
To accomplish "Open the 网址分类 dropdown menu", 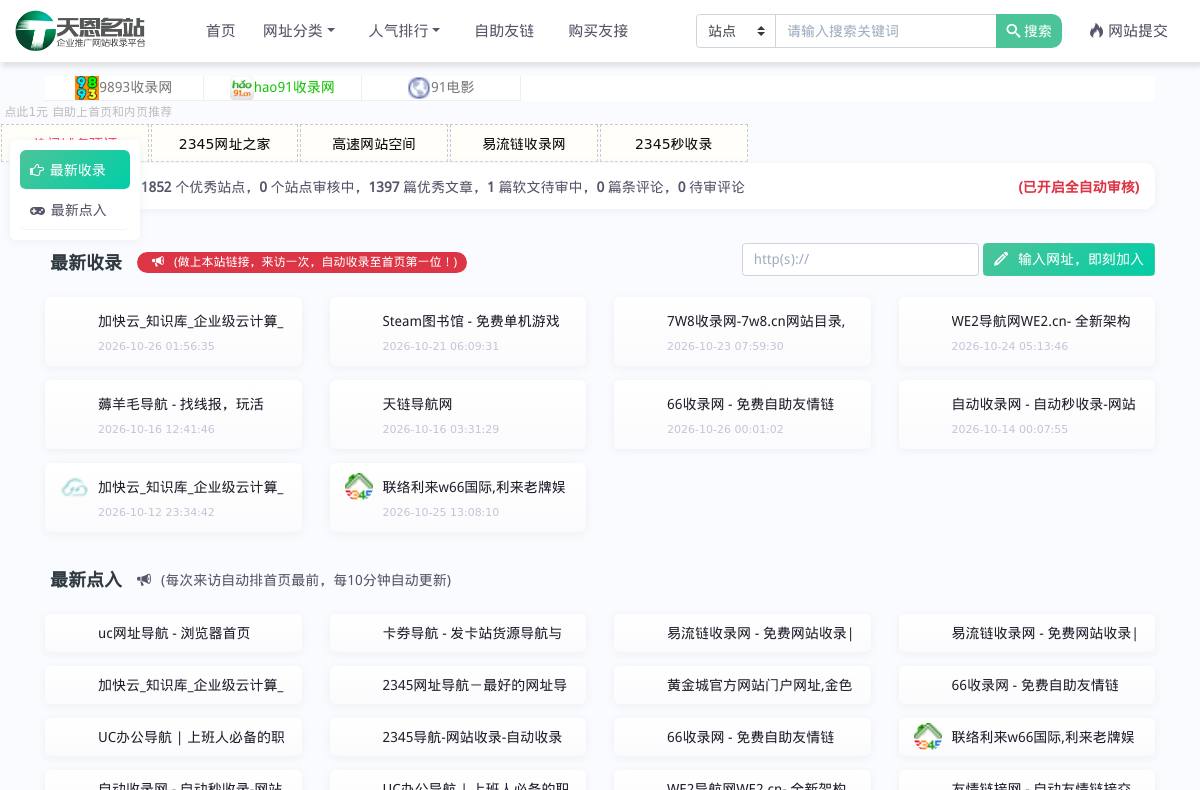I will tap(299, 31).
